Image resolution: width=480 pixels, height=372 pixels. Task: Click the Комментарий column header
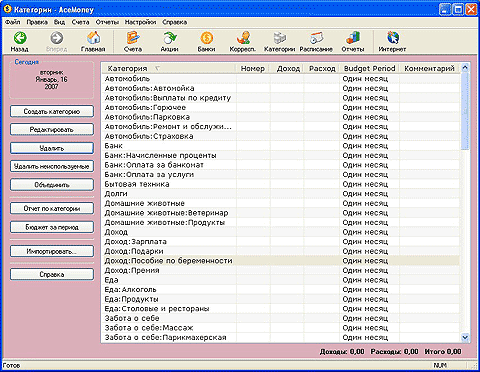point(429,68)
